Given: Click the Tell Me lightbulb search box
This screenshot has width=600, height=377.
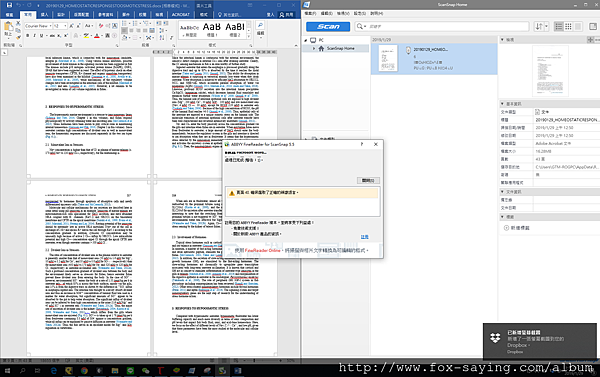Looking at the screenshot, I should [x=230, y=15].
